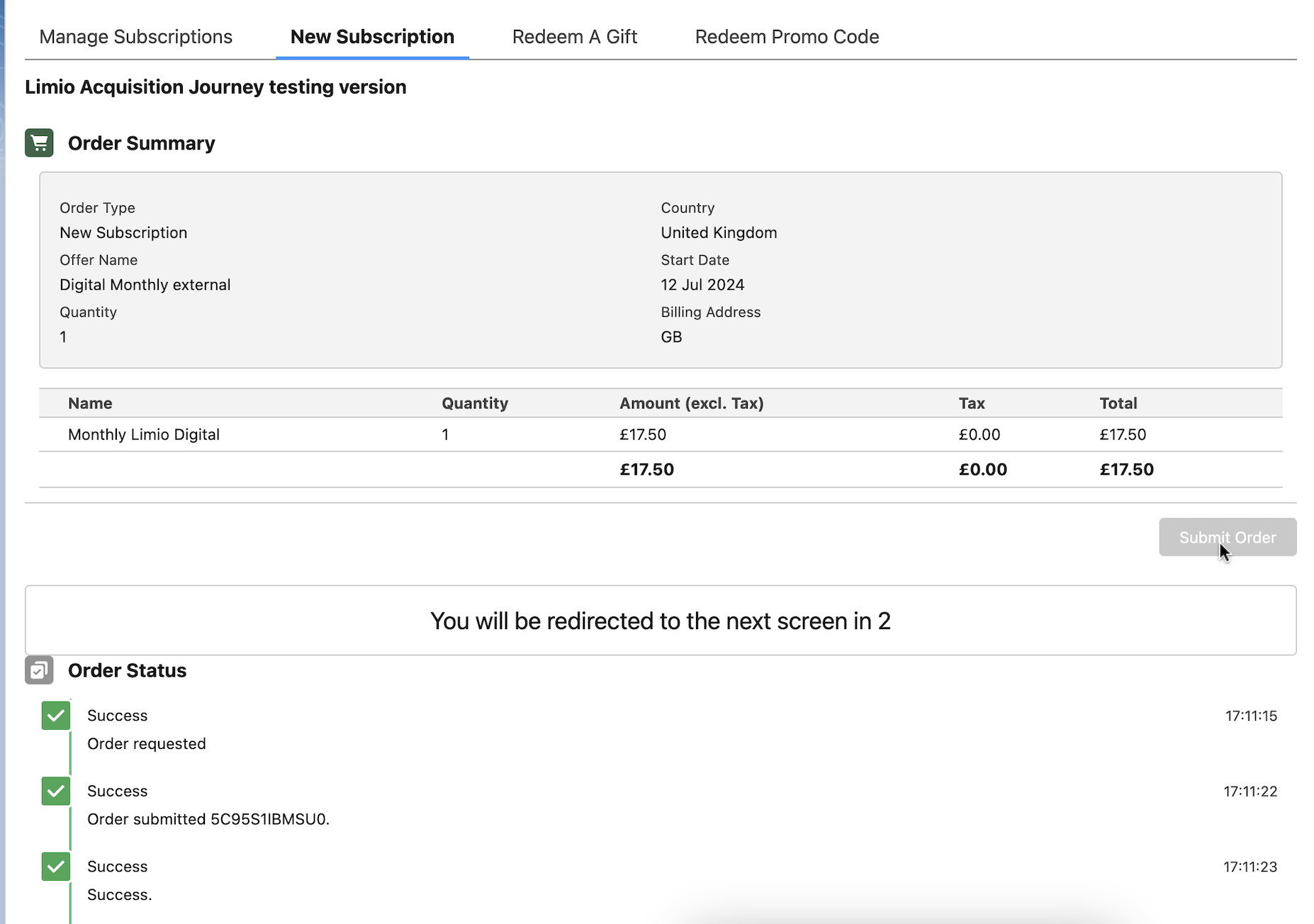Click the Order Status checklist icon
Screen dimensions: 1314x924
click(x=39, y=670)
